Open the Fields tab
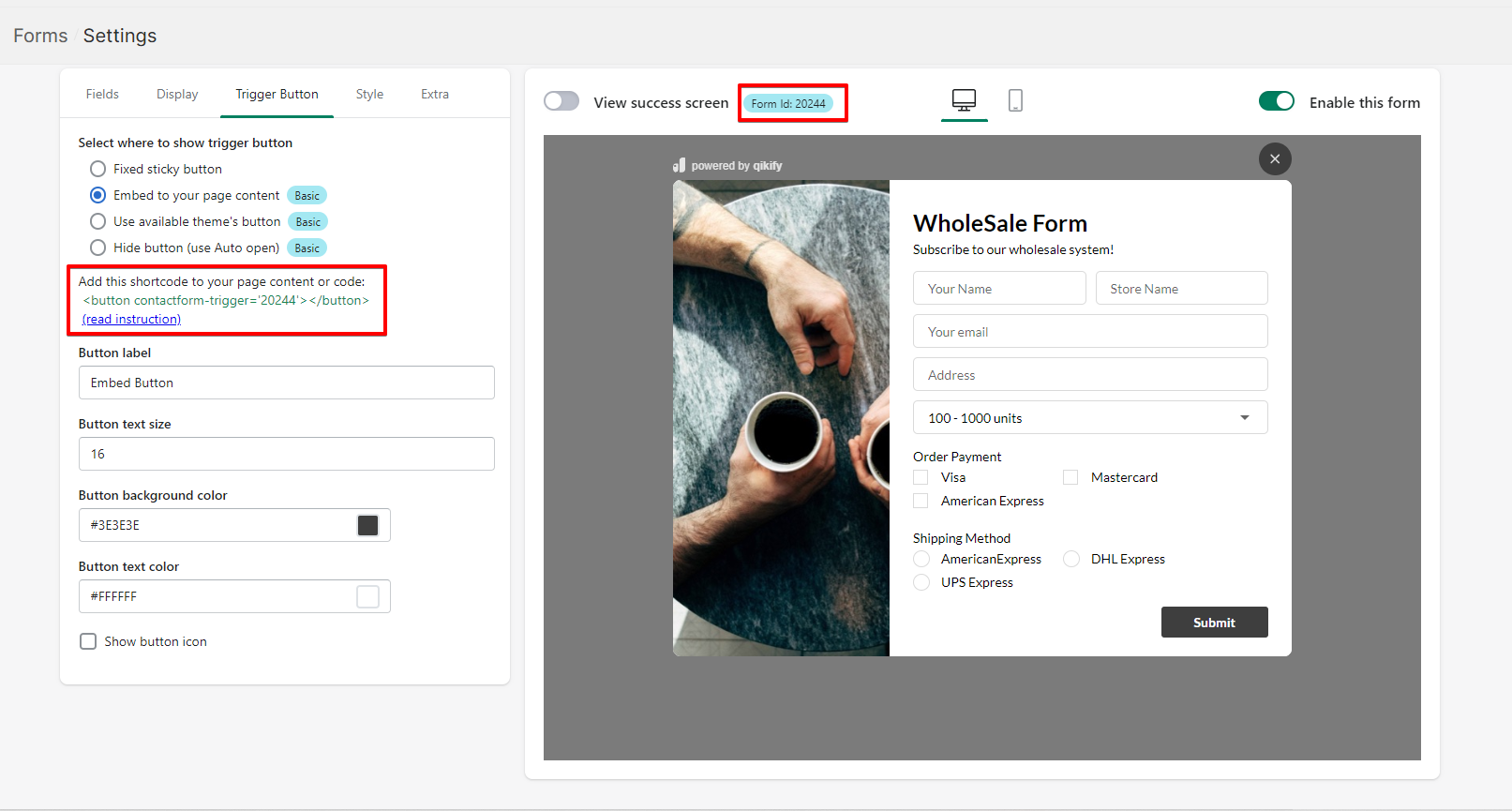This screenshot has height=811, width=1512. (102, 94)
